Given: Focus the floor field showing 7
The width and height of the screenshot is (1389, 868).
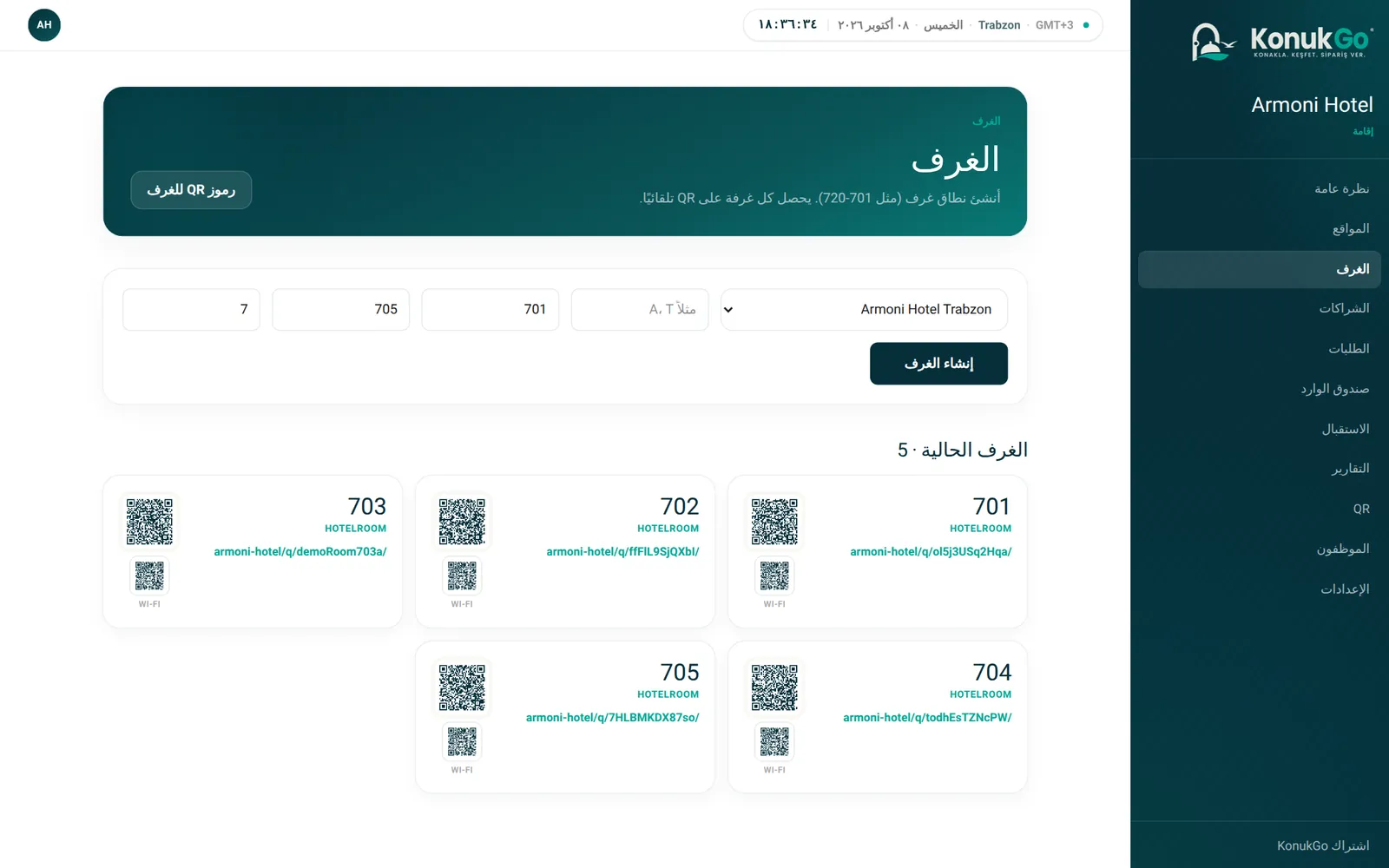Looking at the screenshot, I should [191, 310].
